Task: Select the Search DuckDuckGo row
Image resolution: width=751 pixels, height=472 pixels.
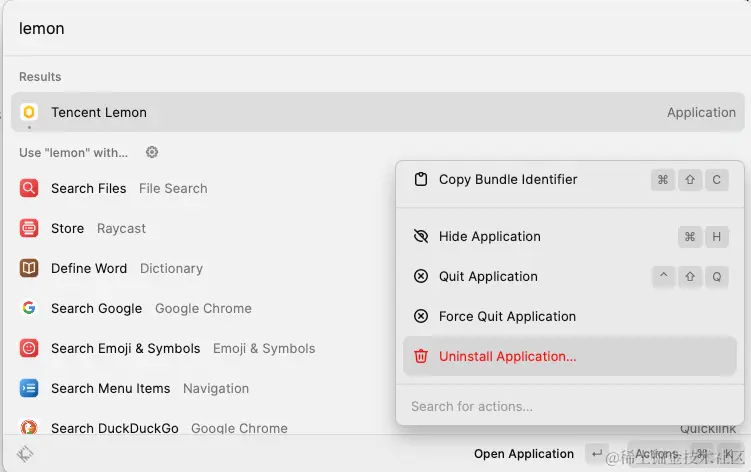Action: pyautogui.click(x=201, y=426)
